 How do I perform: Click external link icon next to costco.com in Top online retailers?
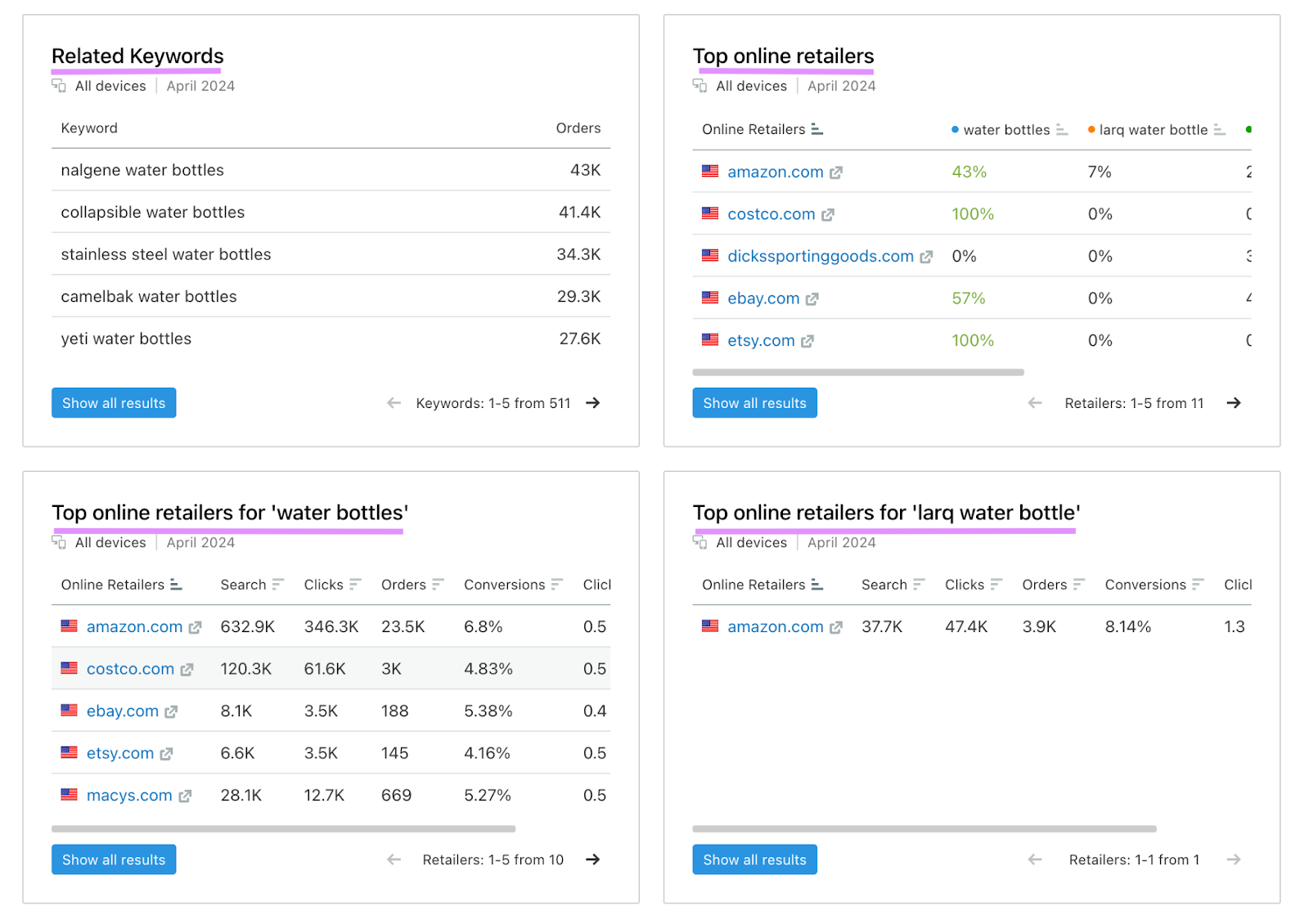tap(828, 215)
